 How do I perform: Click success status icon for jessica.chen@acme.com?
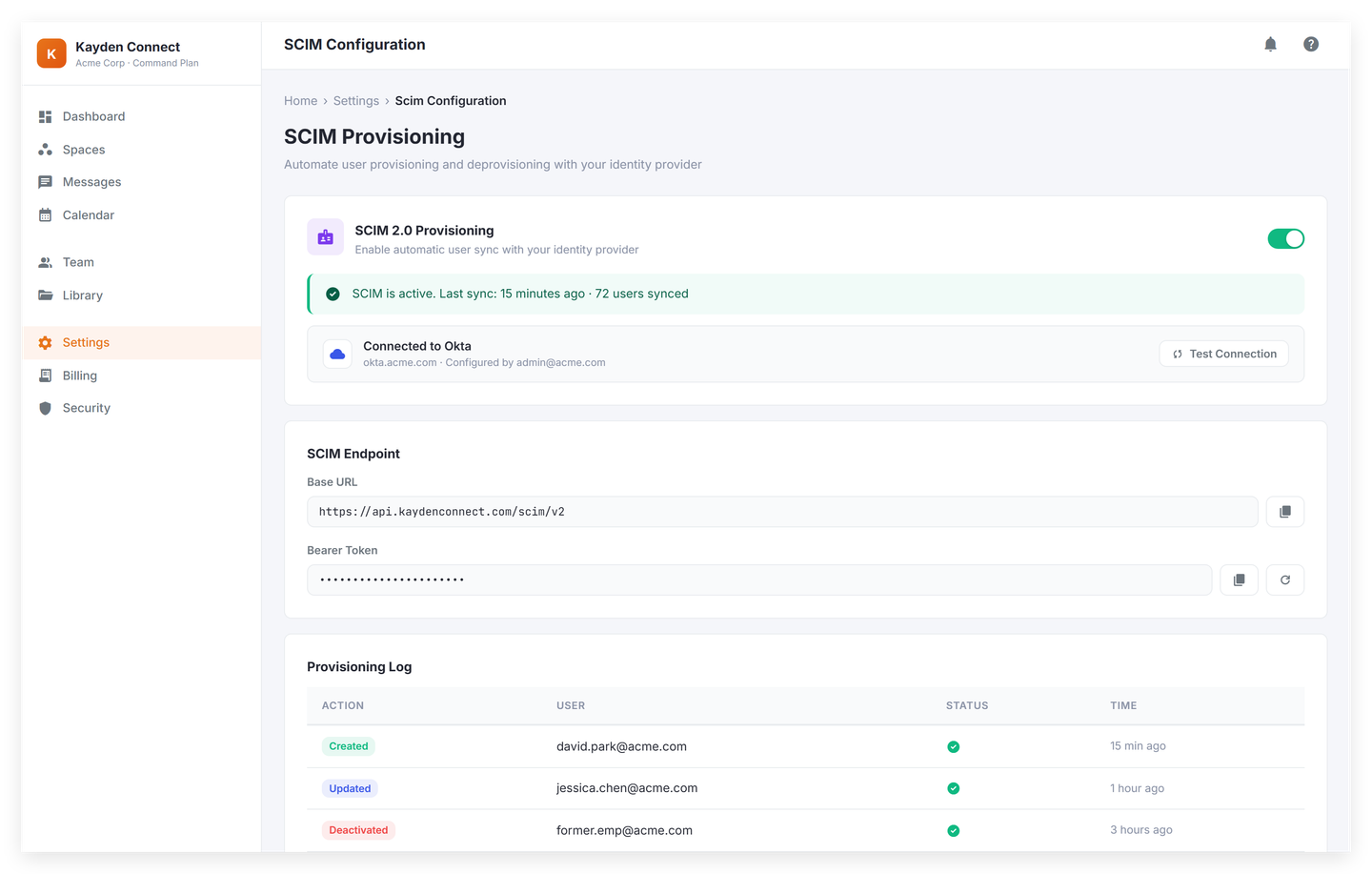coord(953,788)
